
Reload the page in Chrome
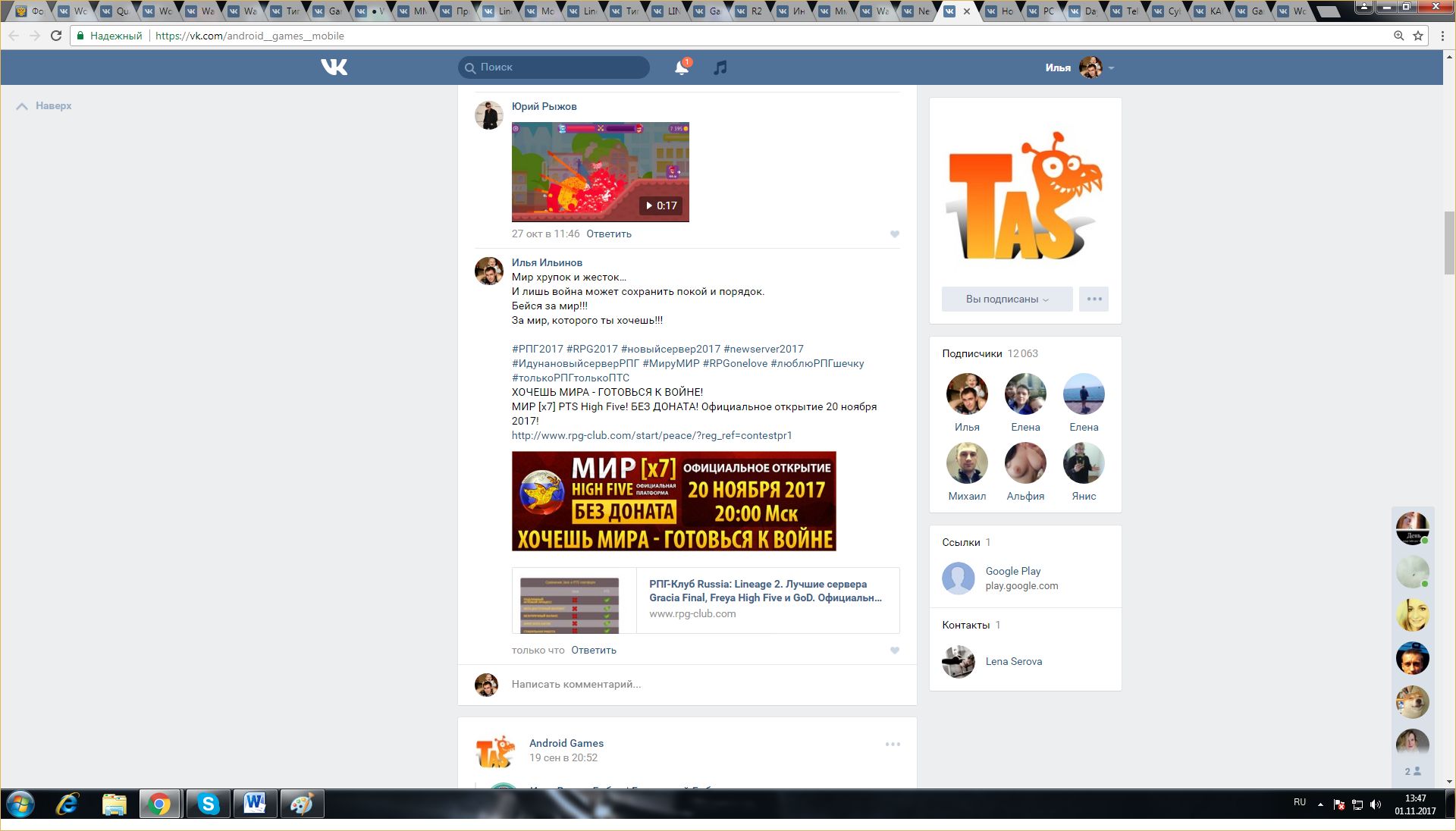coord(56,36)
